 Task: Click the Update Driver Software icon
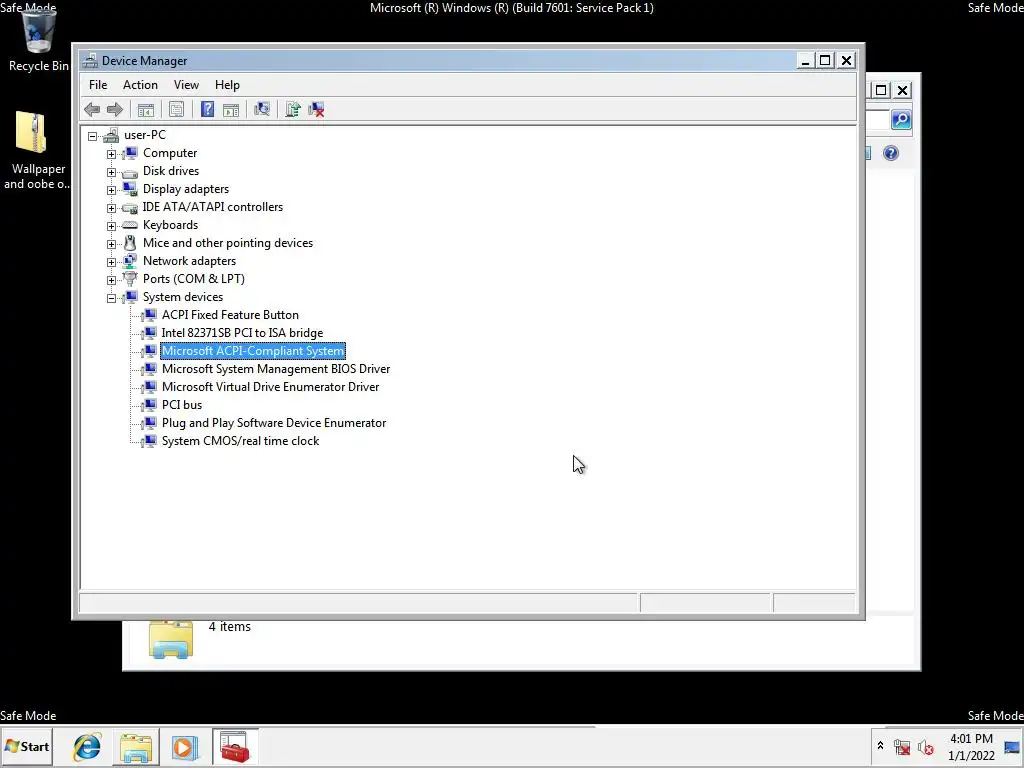pos(293,109)
